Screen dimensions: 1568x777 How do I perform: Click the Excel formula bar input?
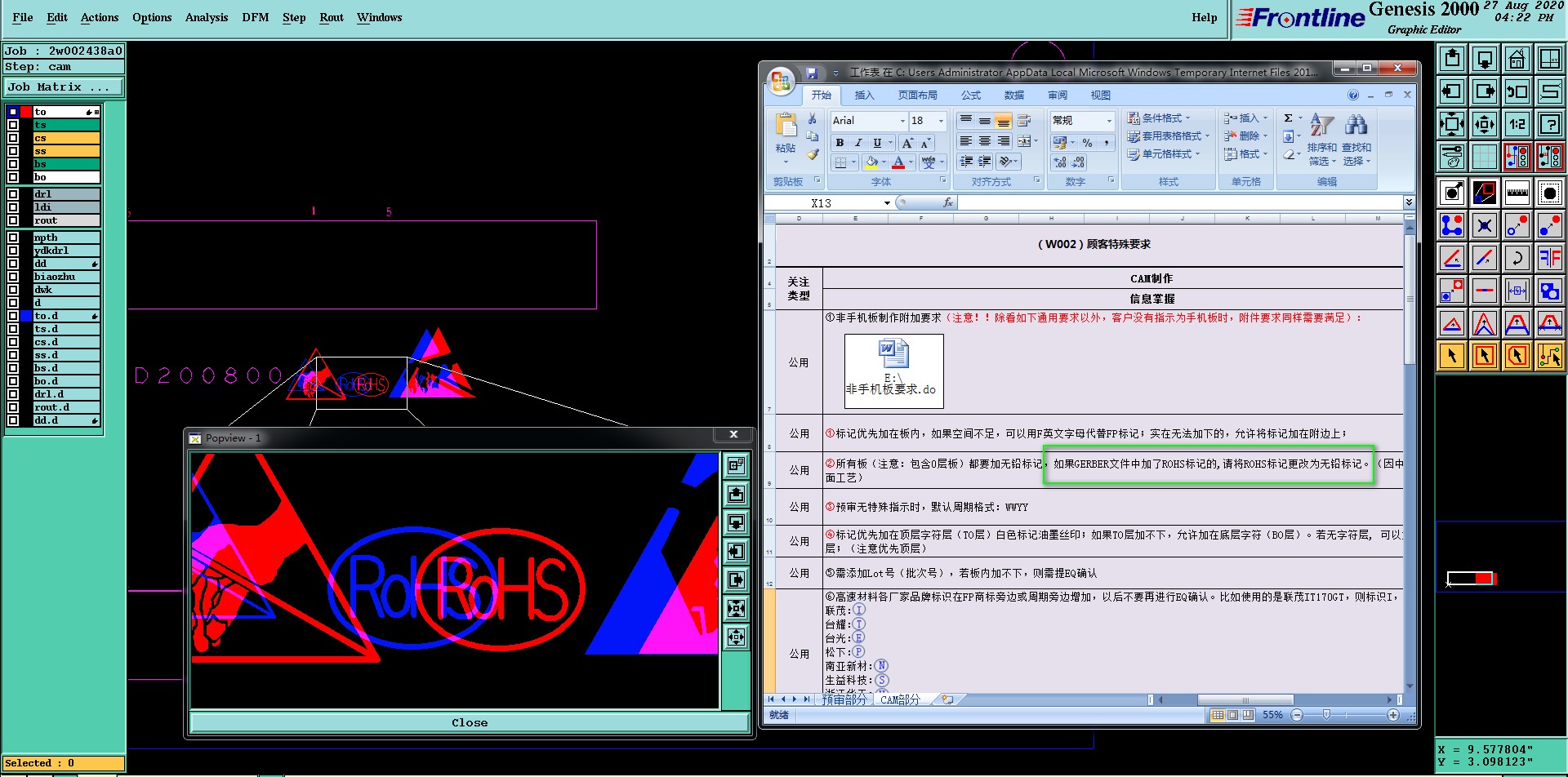pos(1178,203)
